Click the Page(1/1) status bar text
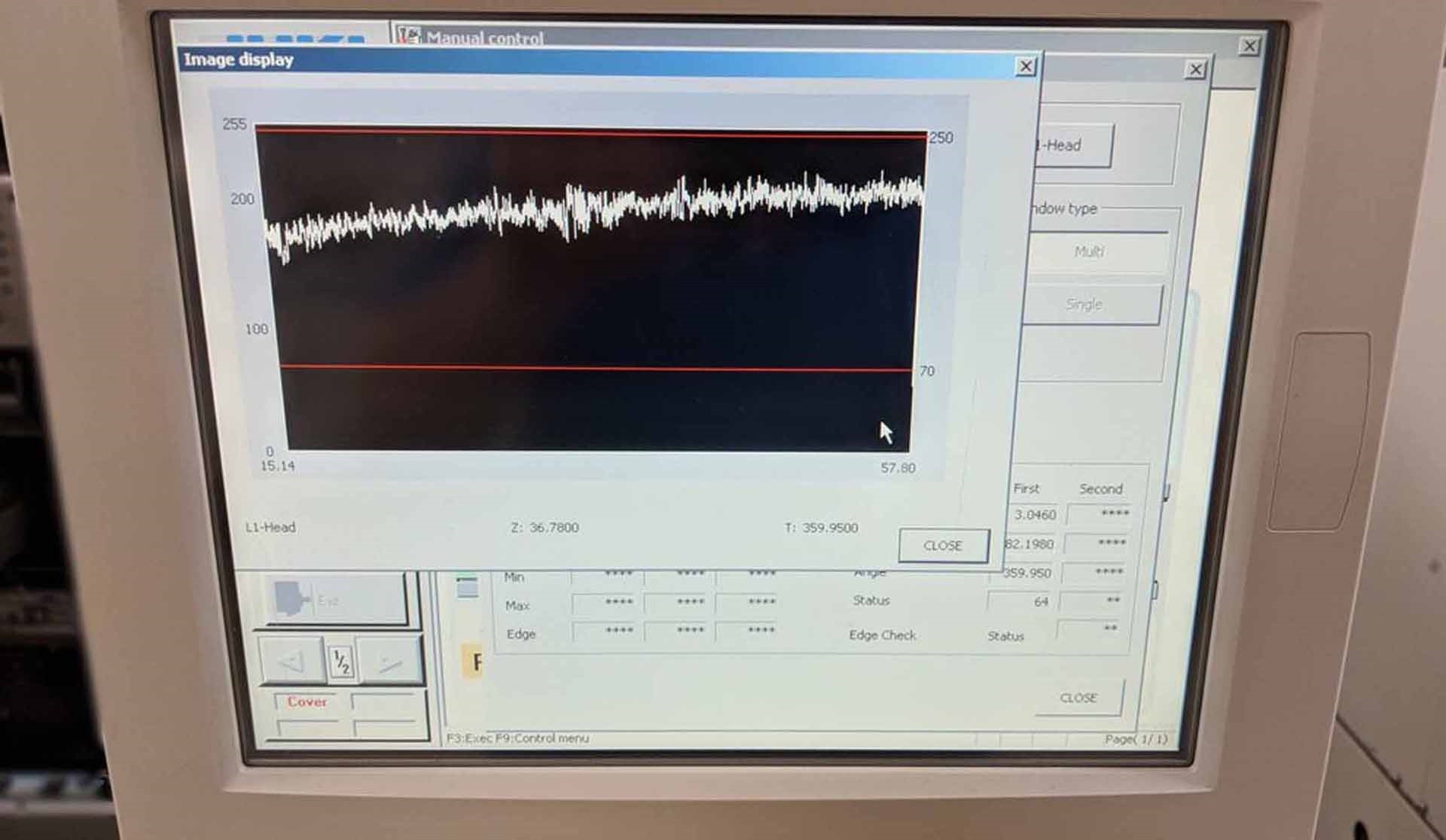This screenshot has width=1446, height=840. click(x=1136, y=739)
